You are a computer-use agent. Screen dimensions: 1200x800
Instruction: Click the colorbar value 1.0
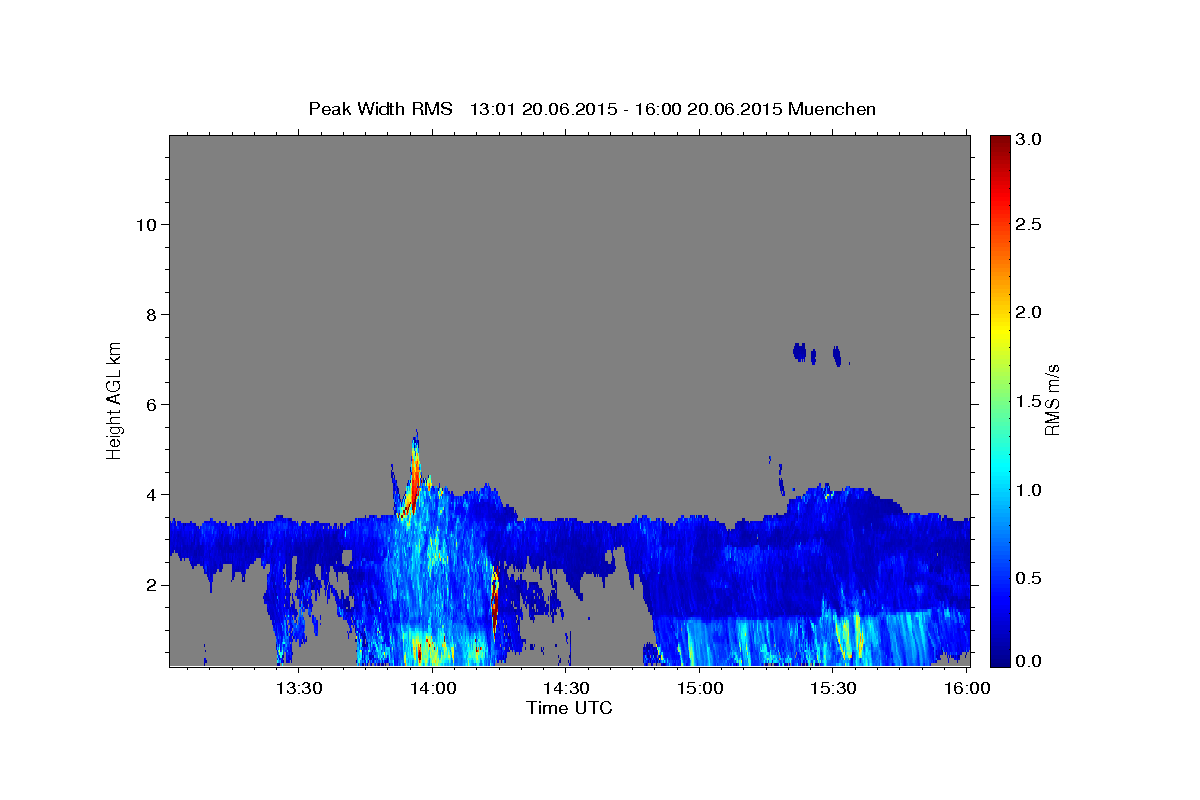coord(1029,490)
